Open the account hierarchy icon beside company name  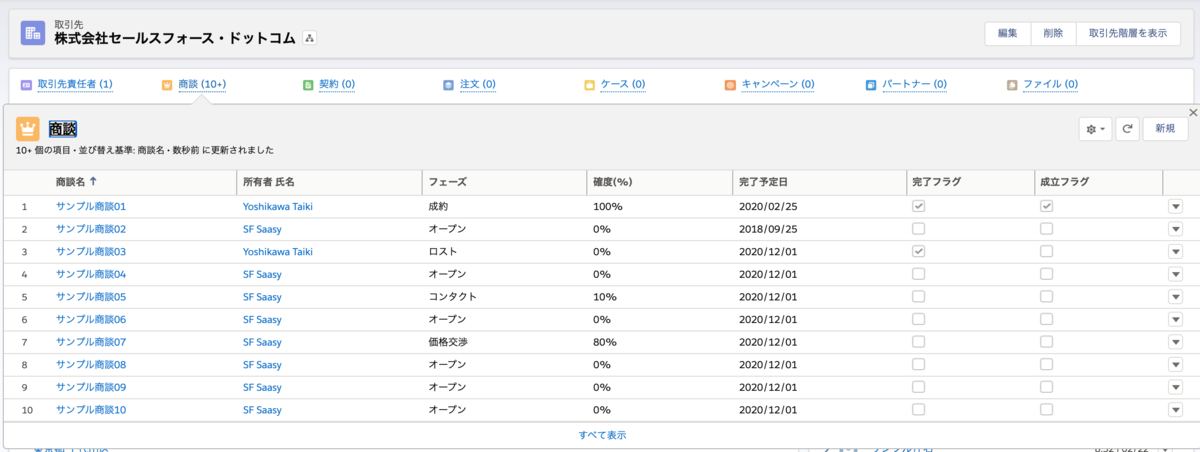point(309,38)
